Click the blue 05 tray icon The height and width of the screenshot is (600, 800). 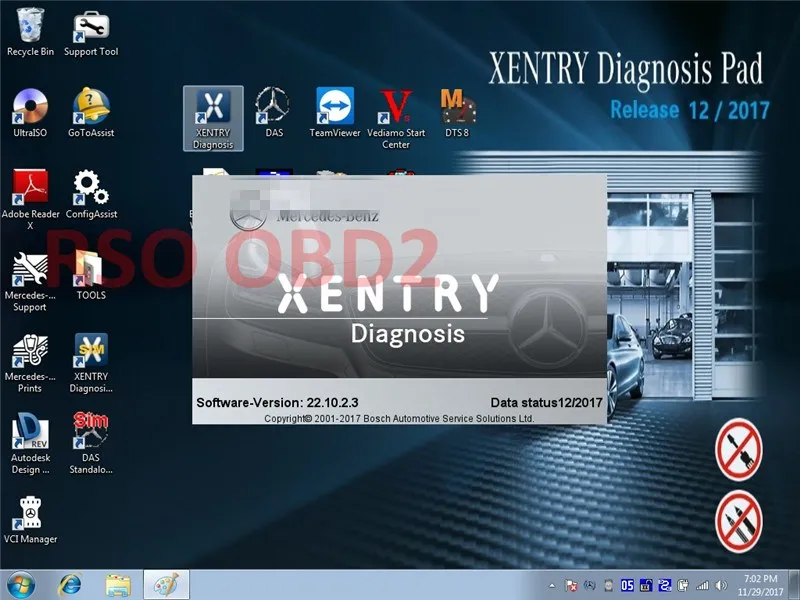pyautogui.click(x=627, y=586)
